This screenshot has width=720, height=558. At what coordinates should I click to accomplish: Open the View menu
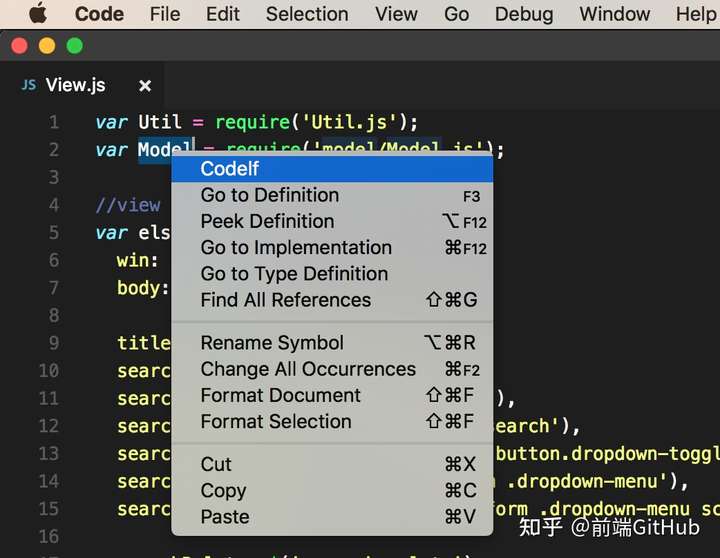(x=396, y=14)
